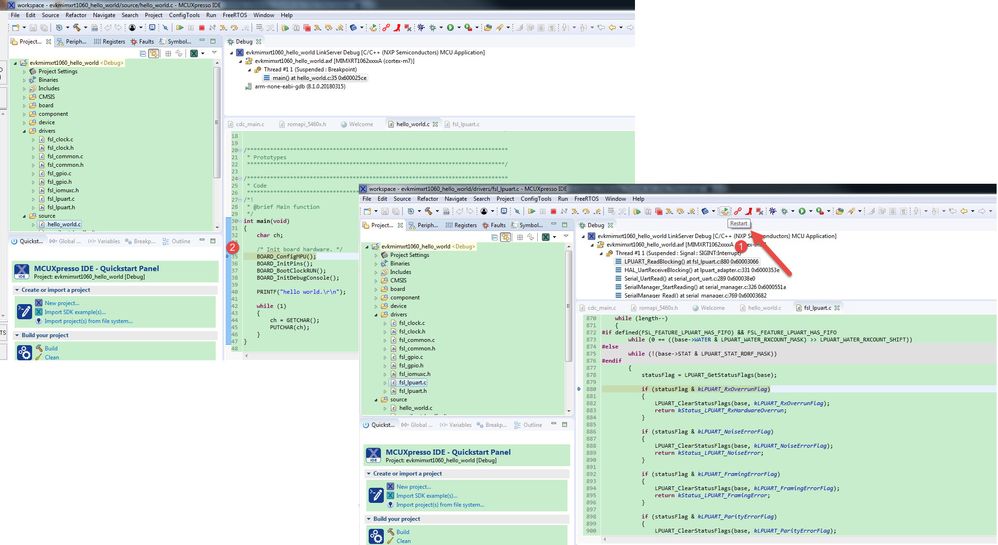Click hammer Build icon in back window toolbar

click(x=76, y=27)
